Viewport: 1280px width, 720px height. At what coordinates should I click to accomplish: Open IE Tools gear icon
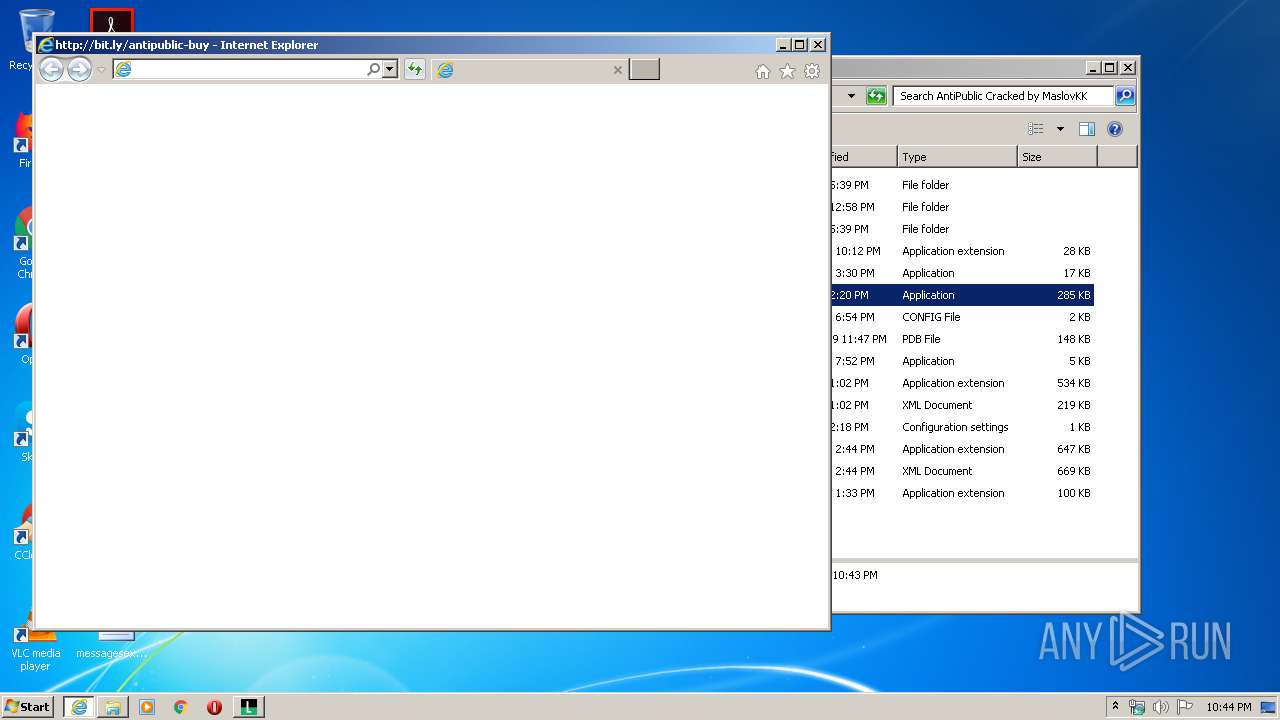click(812, 71)
